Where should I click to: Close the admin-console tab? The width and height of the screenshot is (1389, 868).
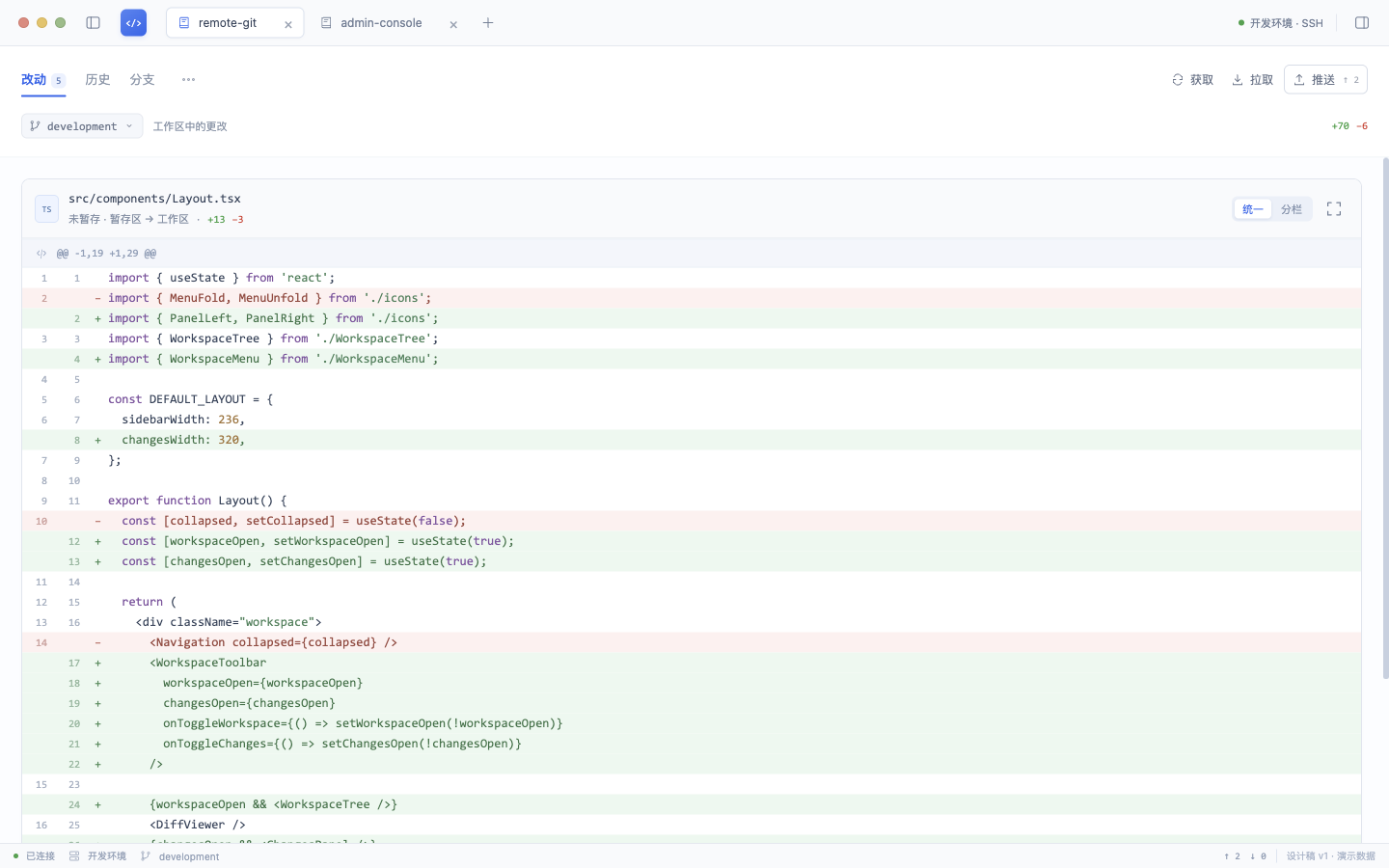pyautogui.click(x=453, y=24)
